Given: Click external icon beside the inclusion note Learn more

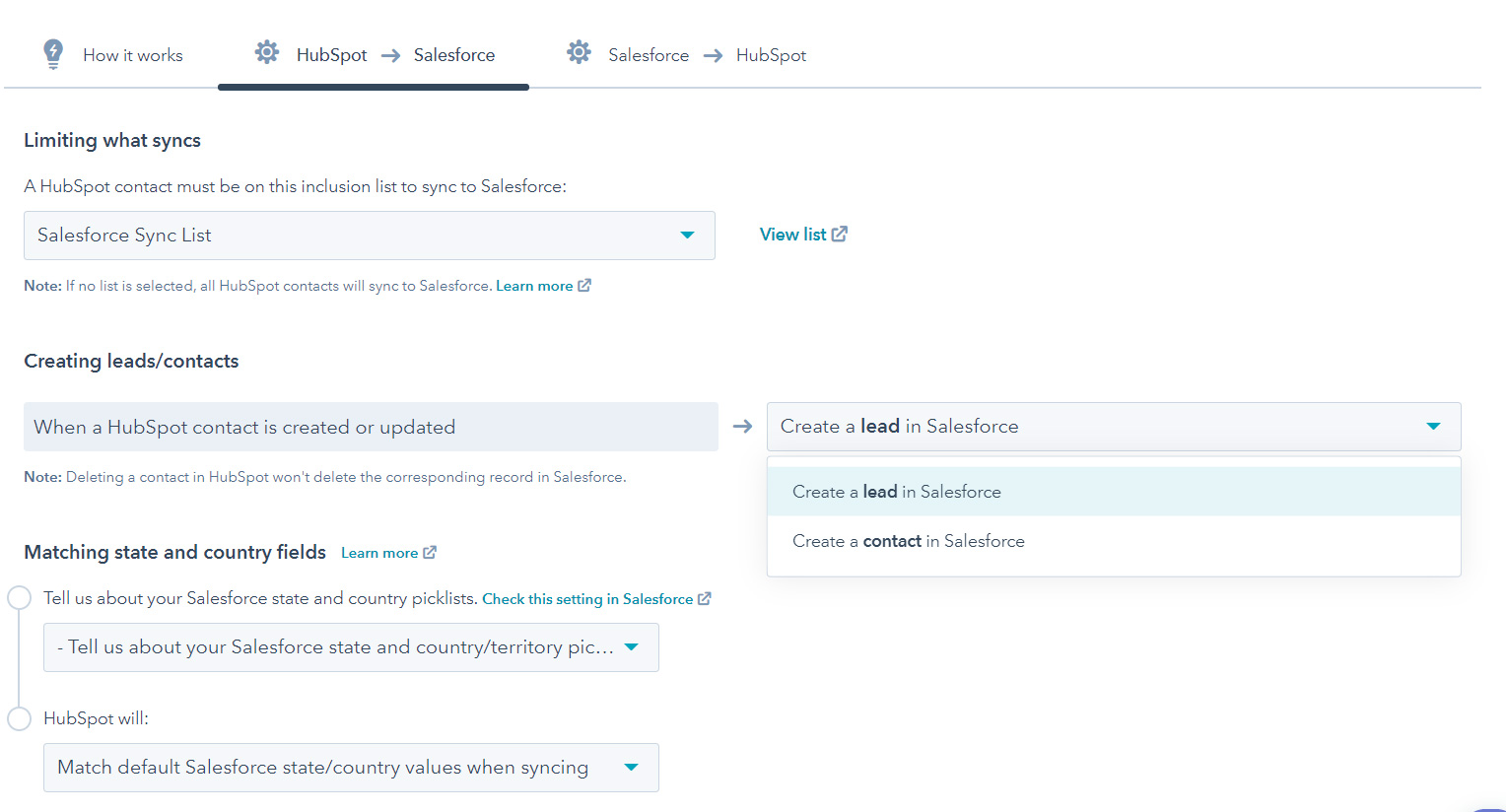Looking at the screenshot, I should coord(584,285).
